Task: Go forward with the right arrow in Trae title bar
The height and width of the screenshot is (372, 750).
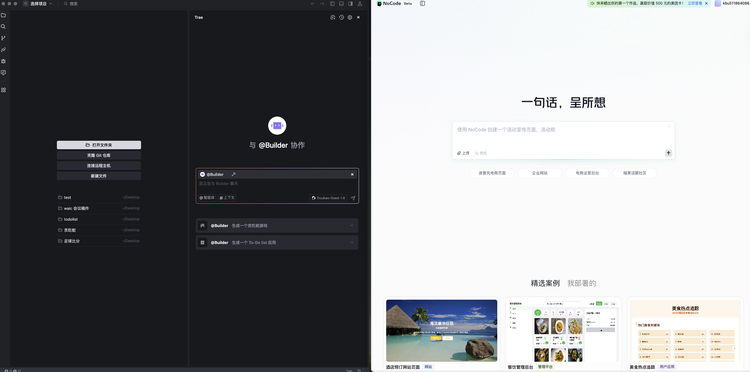Action: tap(322, 3)
